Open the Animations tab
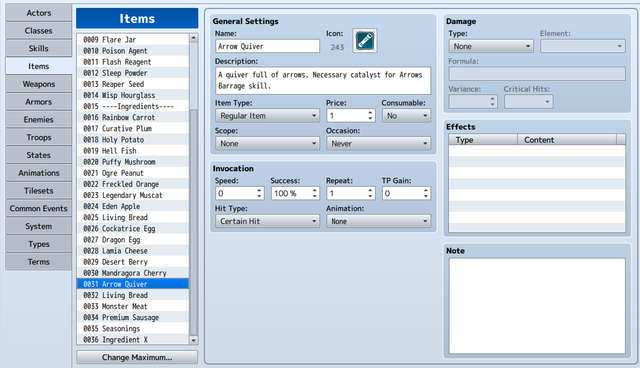The image size is (640, 368). [x=39, y=173]
